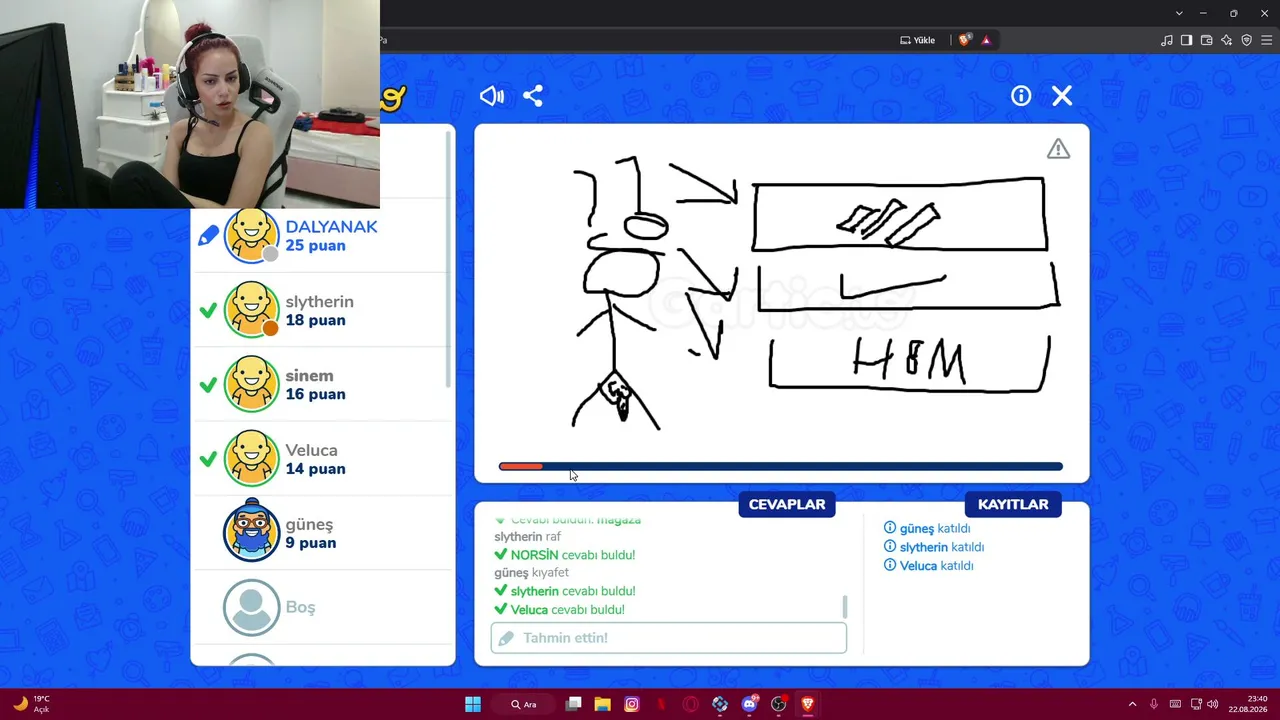Mute the game sound with speaker icon
The width and height of the screenshot is (1280, 720).
point(491,96)
